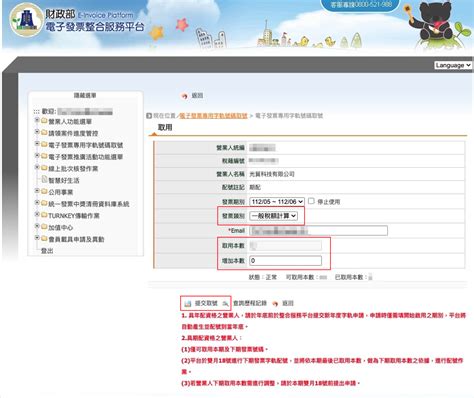Click the 統一發票中獎清冊資料庫系統 folder icon
474x398 pixels.
(x=44, y=203)
